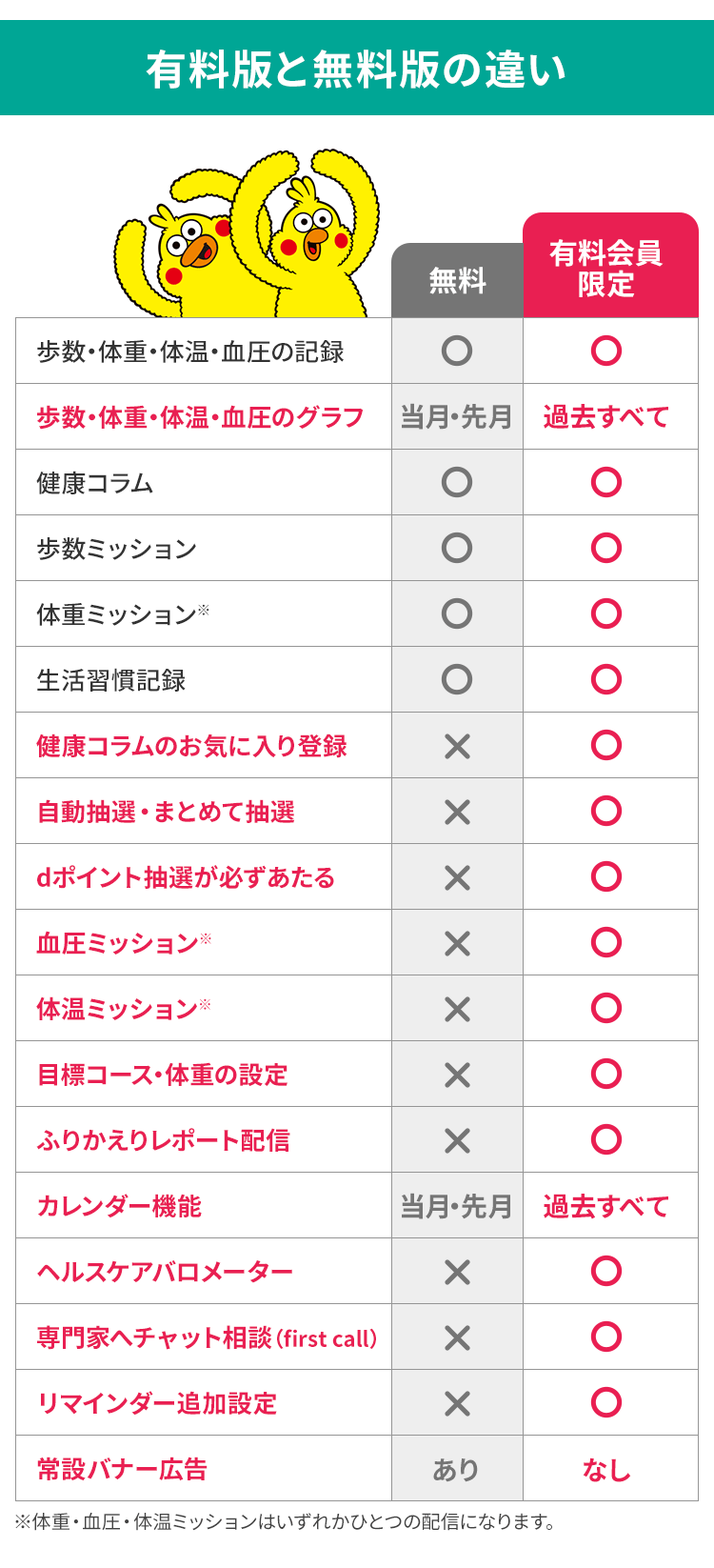
Task: Select the 無料 column header
Action: click(x=457, y=281)
